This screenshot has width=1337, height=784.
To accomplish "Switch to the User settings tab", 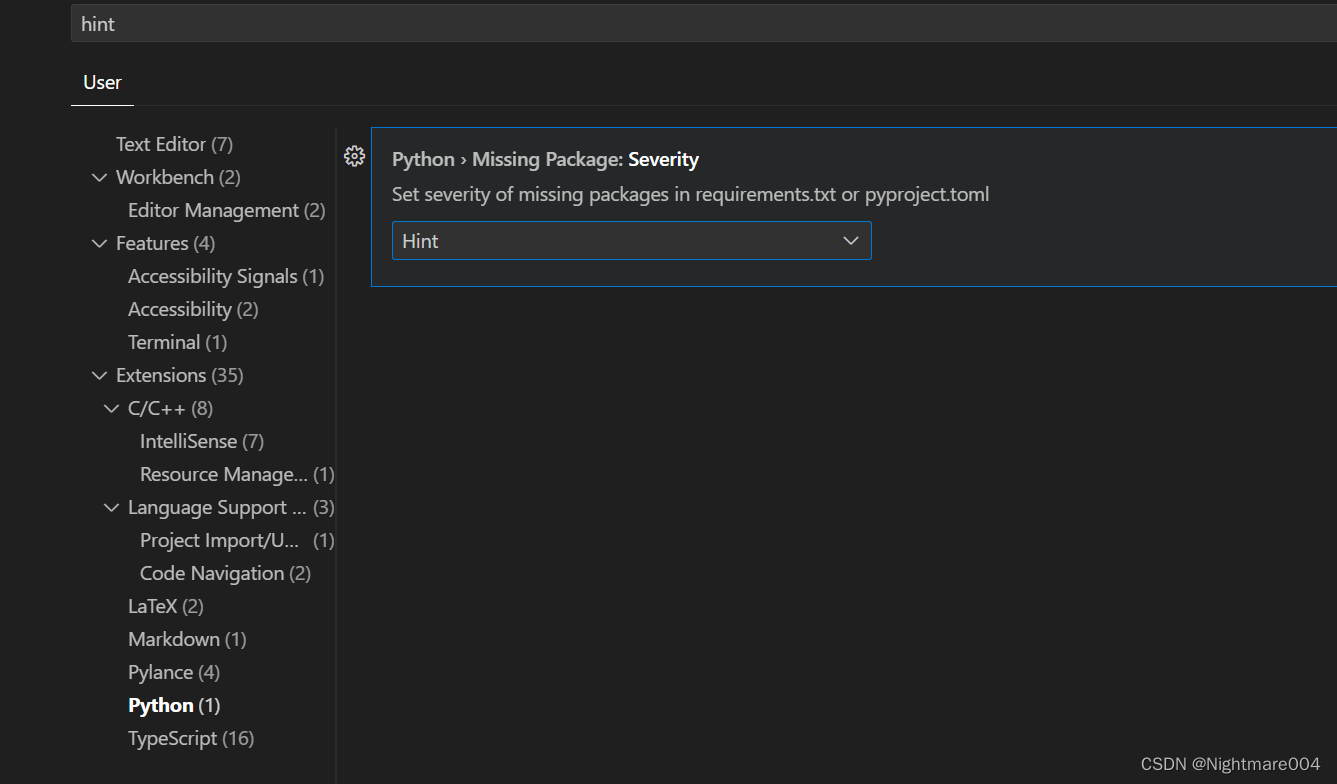I will coord(102,83).
